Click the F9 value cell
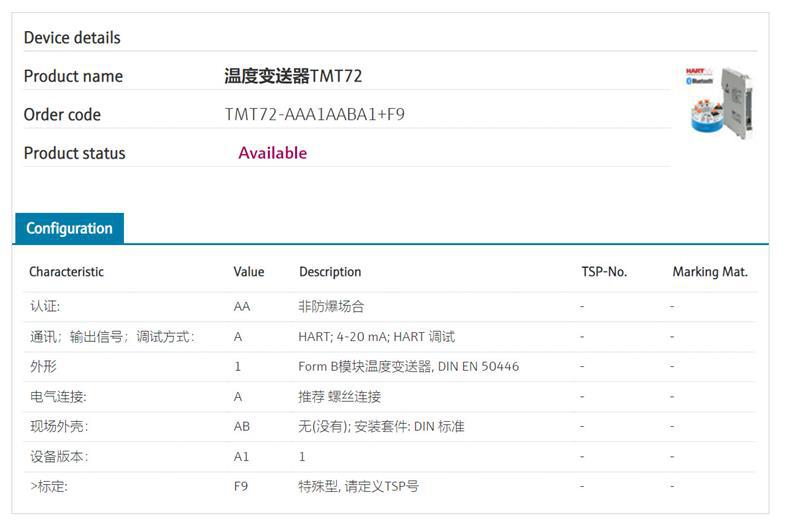Image resolution: width=790 pixels, height=527 pixels. point(241,487)
